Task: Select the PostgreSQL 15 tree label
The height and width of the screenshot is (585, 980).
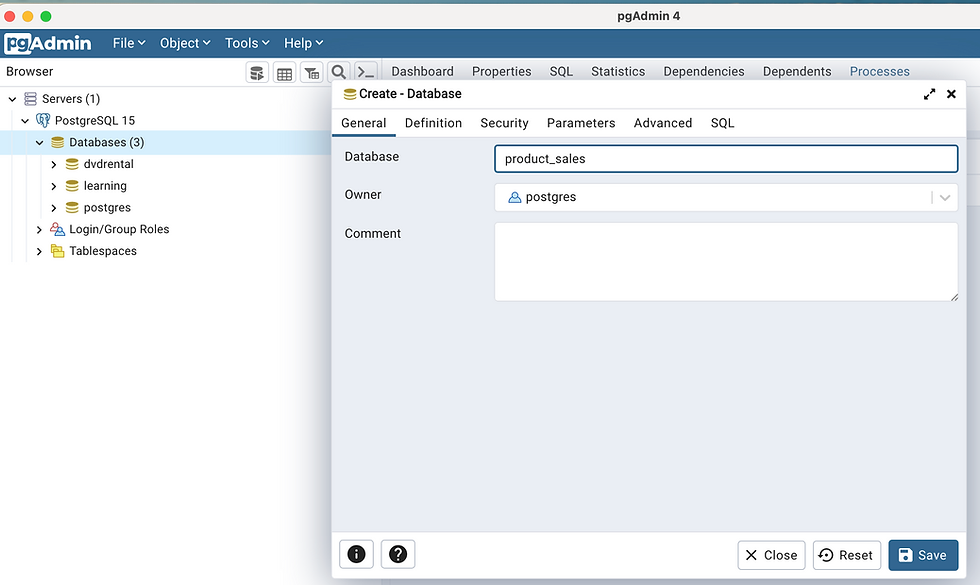Action: [x=95, y=120]
